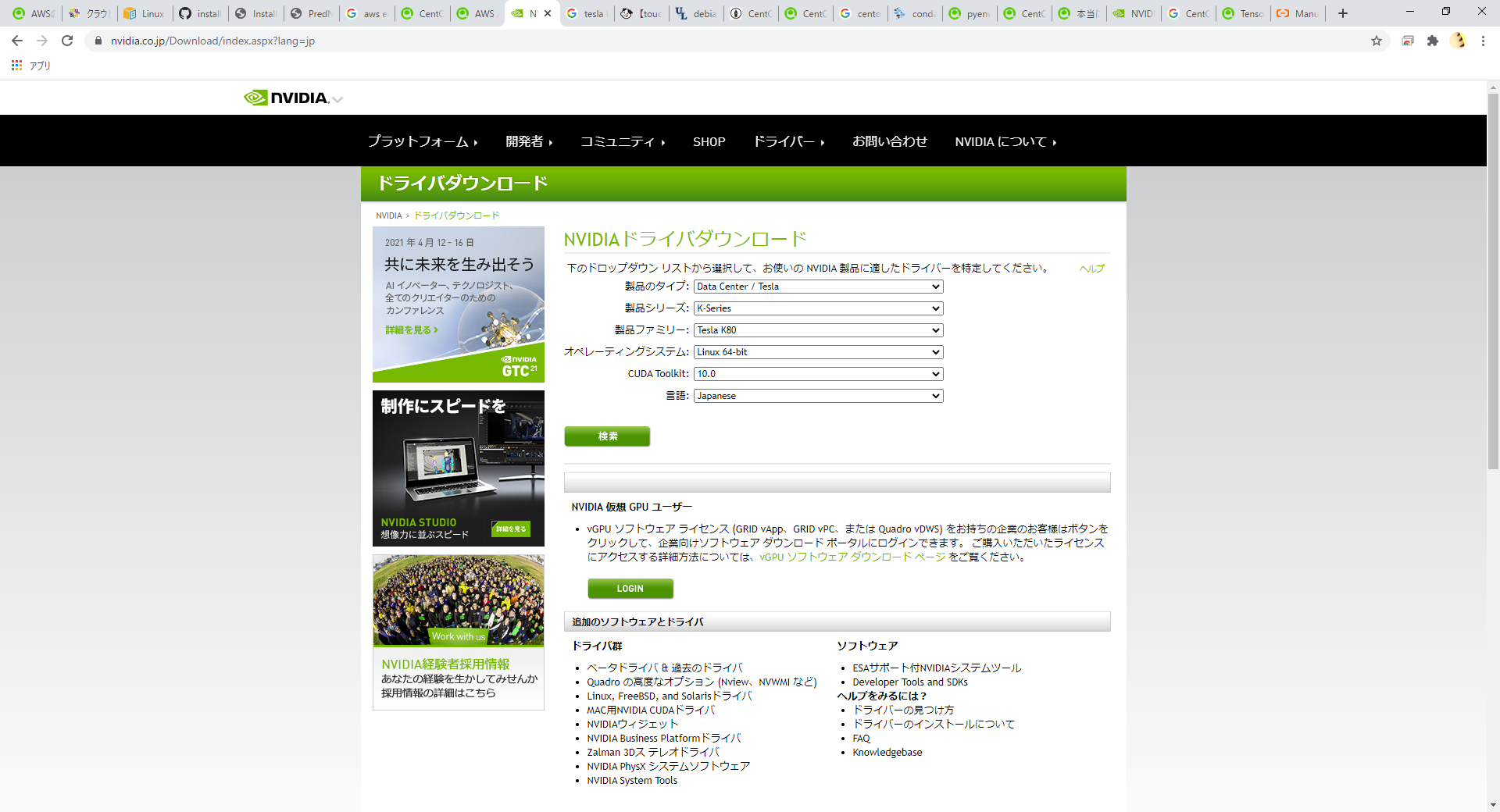The height and width of the screenshot is (812, 1500).
Task: Open the ESAサポート付NVIDIAシステムツール link
Action: (x=937, y=668)
